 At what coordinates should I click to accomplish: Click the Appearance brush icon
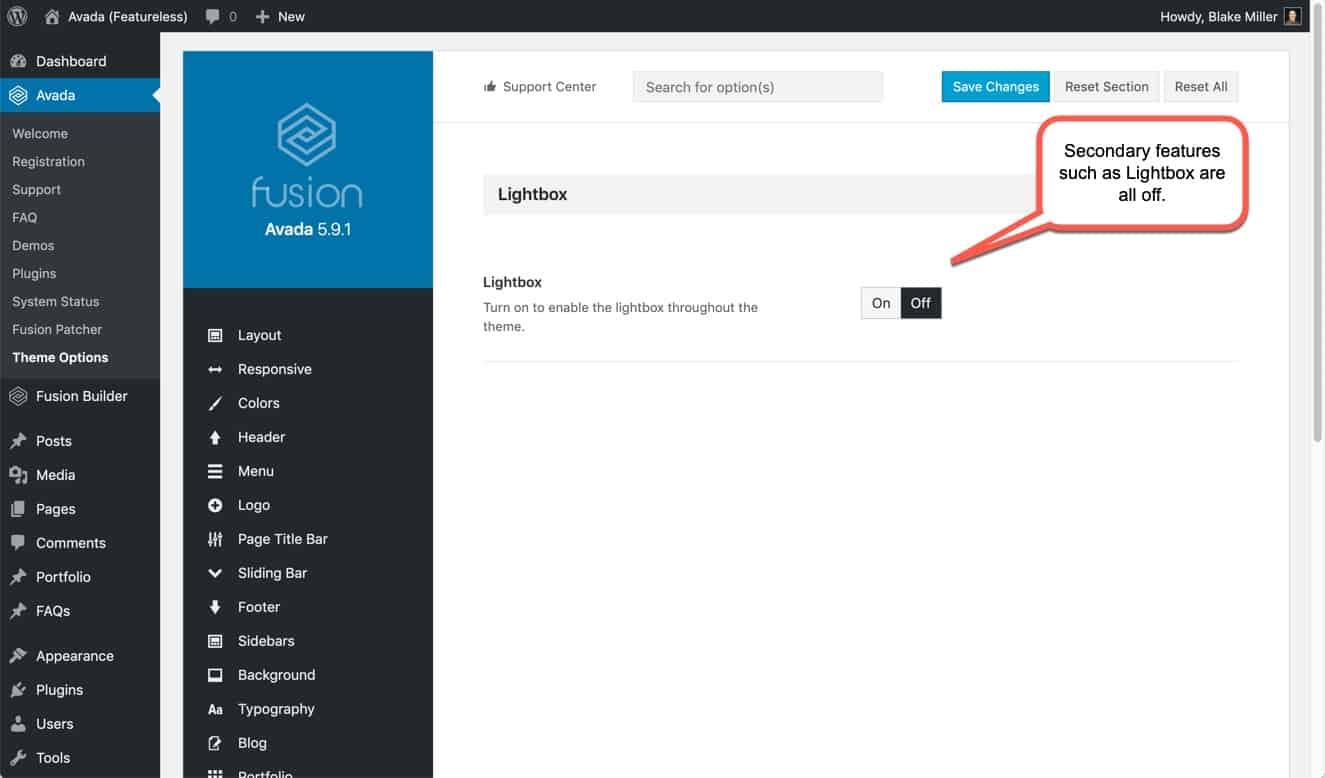click(x=18, y=656)
